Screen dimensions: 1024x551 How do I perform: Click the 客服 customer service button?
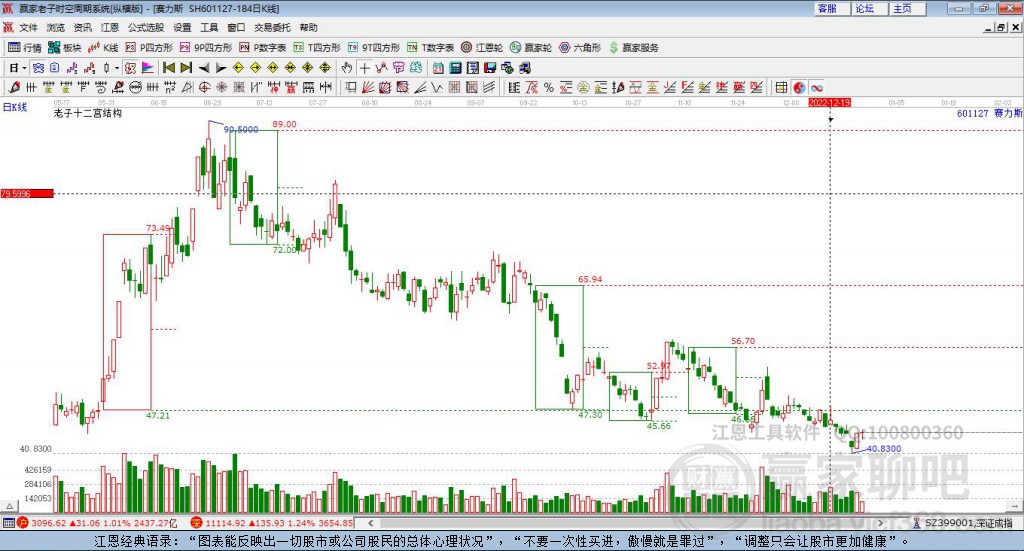[827, 8]
